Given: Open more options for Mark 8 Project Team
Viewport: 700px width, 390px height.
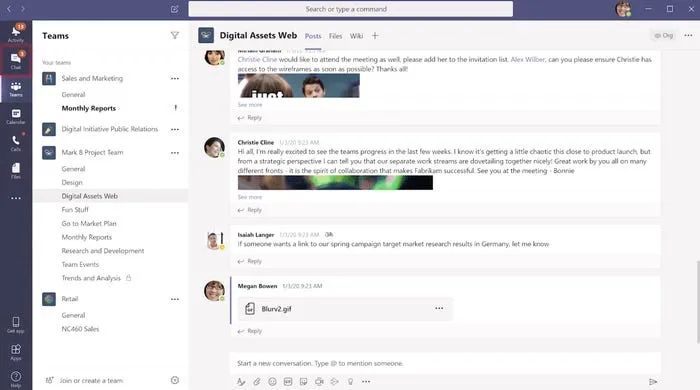Looking at the screenshot, I should [x=175, y=153].
